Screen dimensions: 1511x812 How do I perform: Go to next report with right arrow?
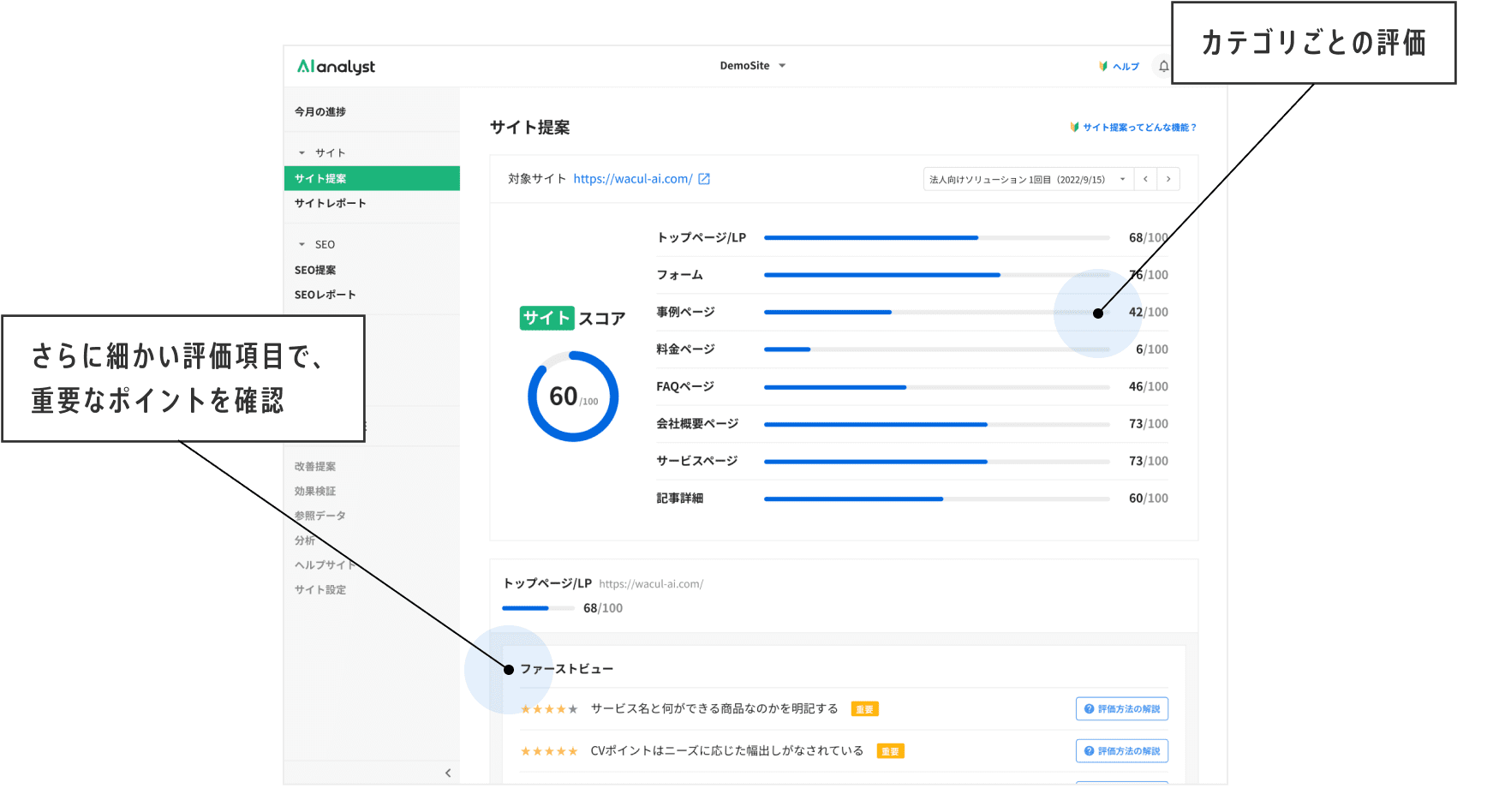pyautogui.click(x=1168, y=180)
